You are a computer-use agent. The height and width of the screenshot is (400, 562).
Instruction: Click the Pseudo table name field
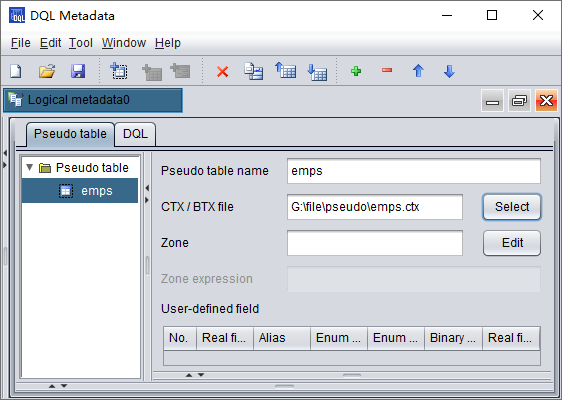point(414,171)
